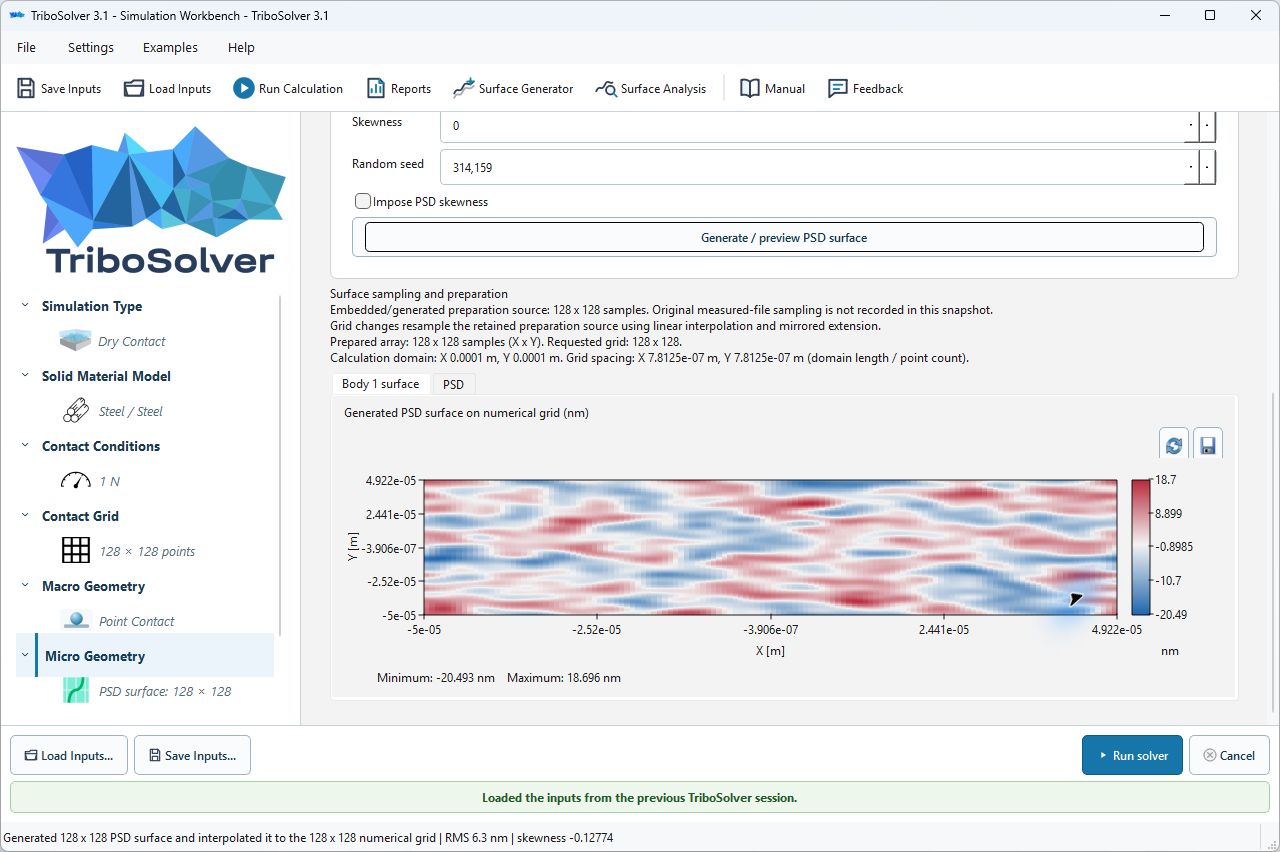Click the Run solver button
The image size is (1280, 852).
pos(1132,755)
